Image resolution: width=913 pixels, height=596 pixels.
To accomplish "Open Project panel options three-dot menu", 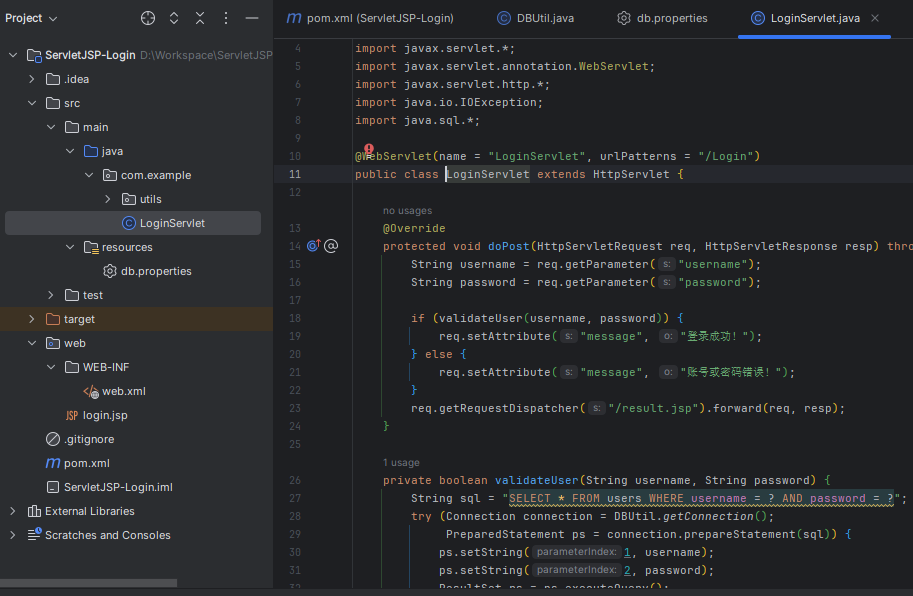I will (226, 18).
